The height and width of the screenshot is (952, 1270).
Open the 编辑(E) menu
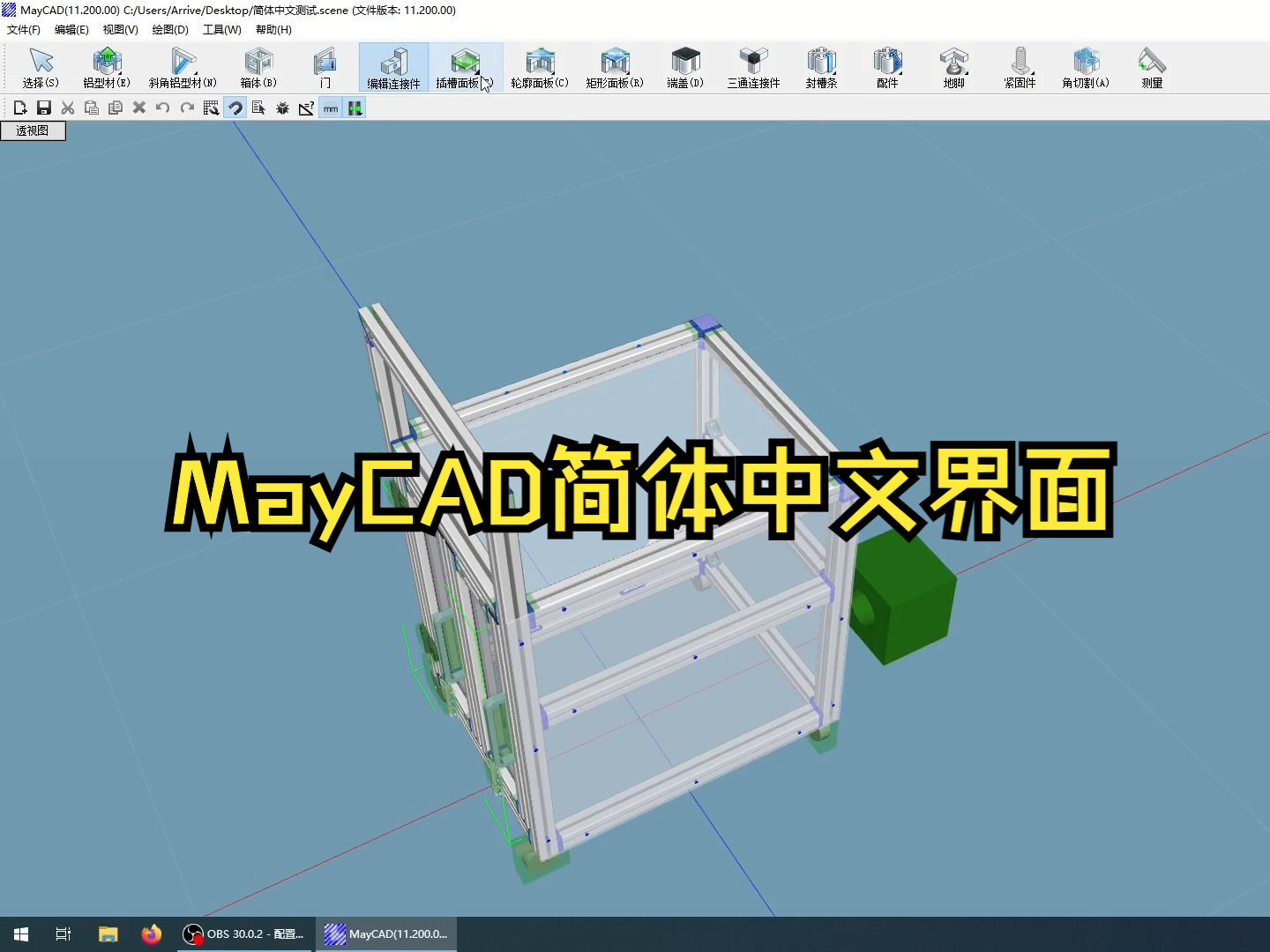coord(71,29)
